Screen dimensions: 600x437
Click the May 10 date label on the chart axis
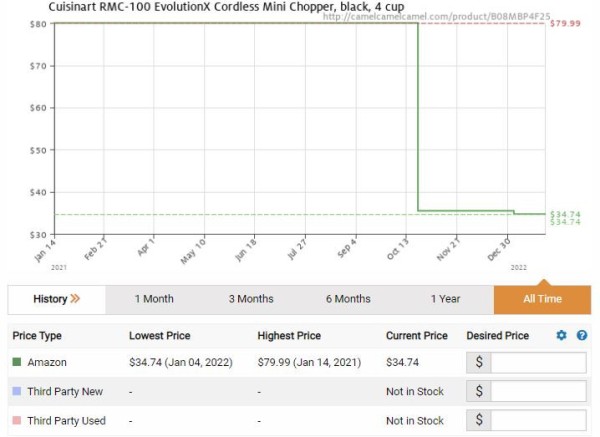[x=193, y=251]
